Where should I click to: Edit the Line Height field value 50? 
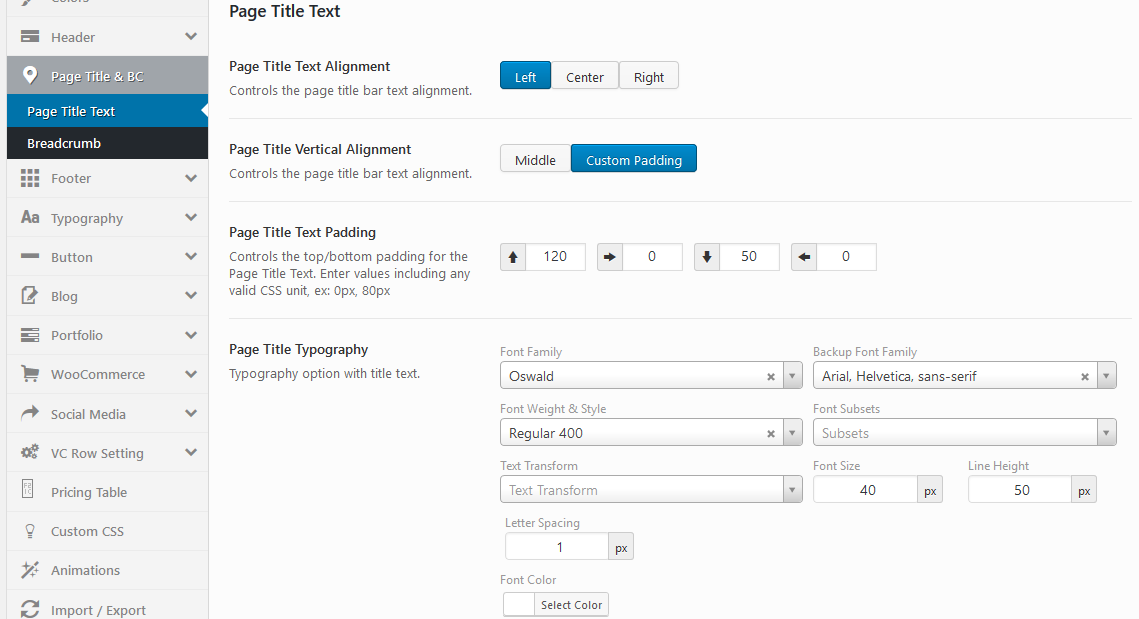pos(1020,490)
